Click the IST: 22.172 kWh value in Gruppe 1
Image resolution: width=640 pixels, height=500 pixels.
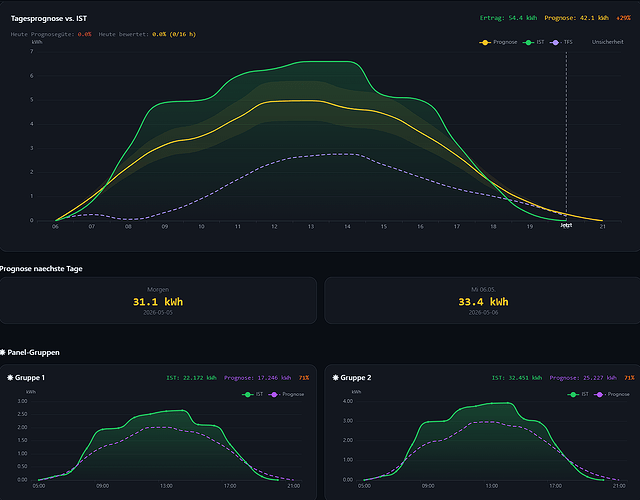(191, 378)
